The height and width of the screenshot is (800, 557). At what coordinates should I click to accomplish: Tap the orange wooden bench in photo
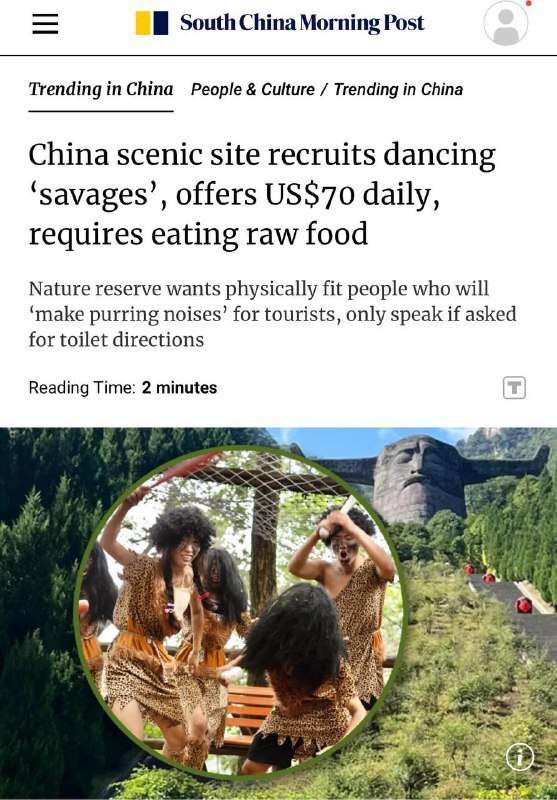[x=250, y=709]
